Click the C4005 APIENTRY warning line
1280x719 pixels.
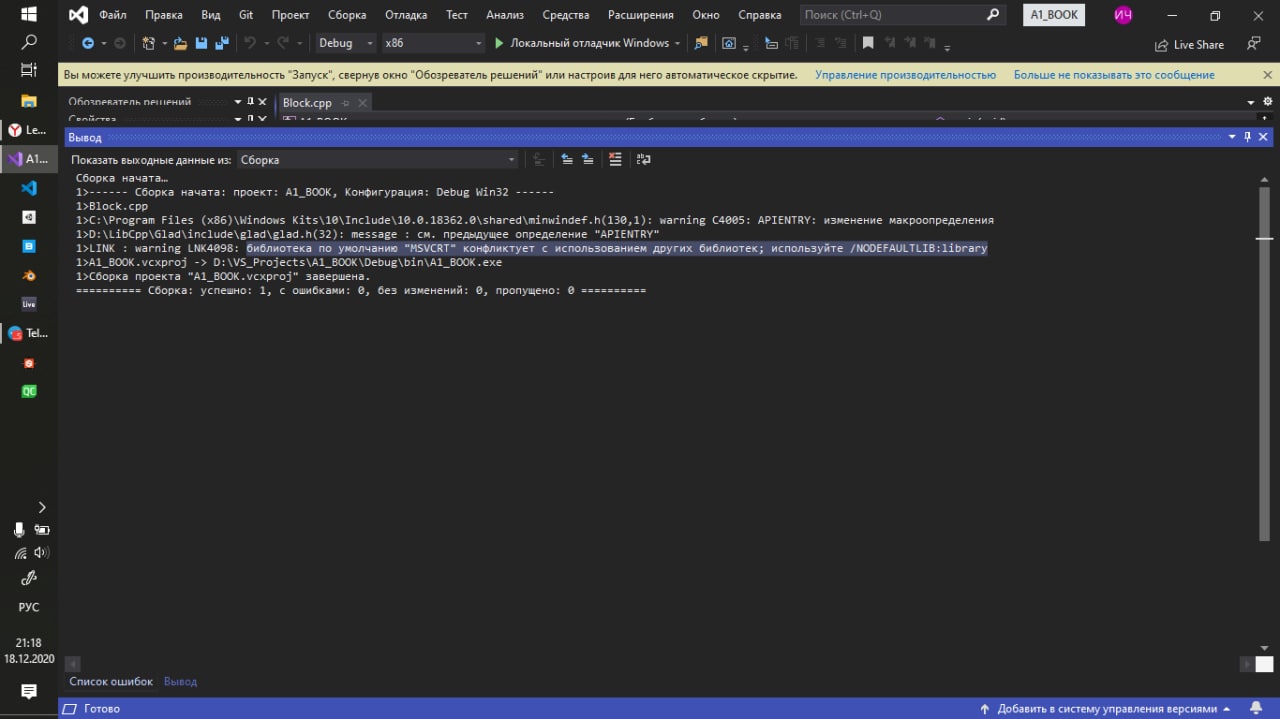coord(535,220)
